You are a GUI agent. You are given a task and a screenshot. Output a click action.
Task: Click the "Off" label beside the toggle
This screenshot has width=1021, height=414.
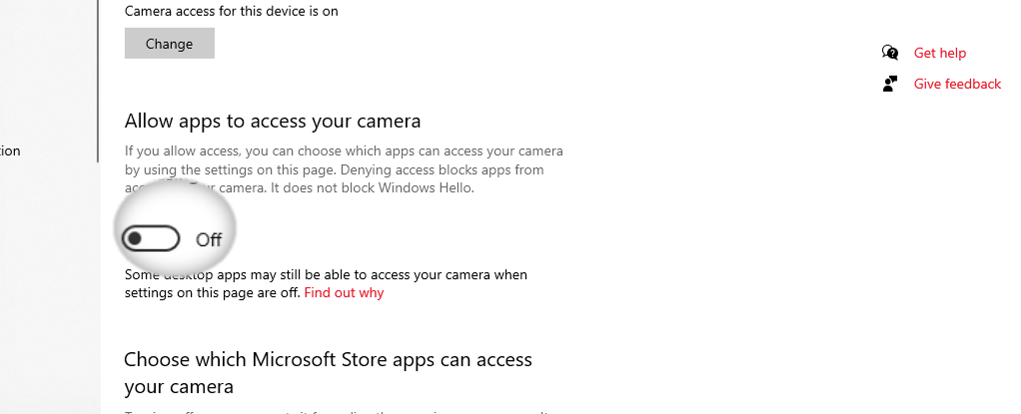tap(209, 240)
